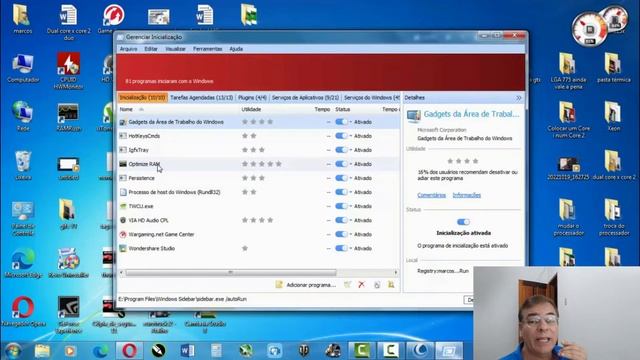Open the Visualizar menu
The height and width of the screenshot is (360, 640).
tap(175, 49)
